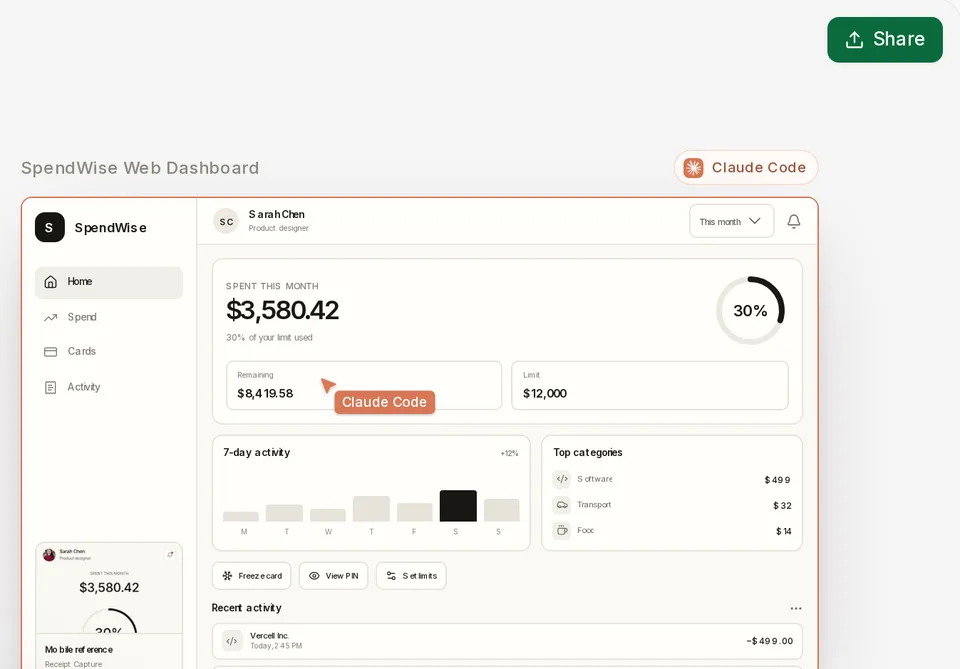This screenshot has height=669, width=960.
Task: Open the Home sidebar menu item
Action: [x=109, y=282]
